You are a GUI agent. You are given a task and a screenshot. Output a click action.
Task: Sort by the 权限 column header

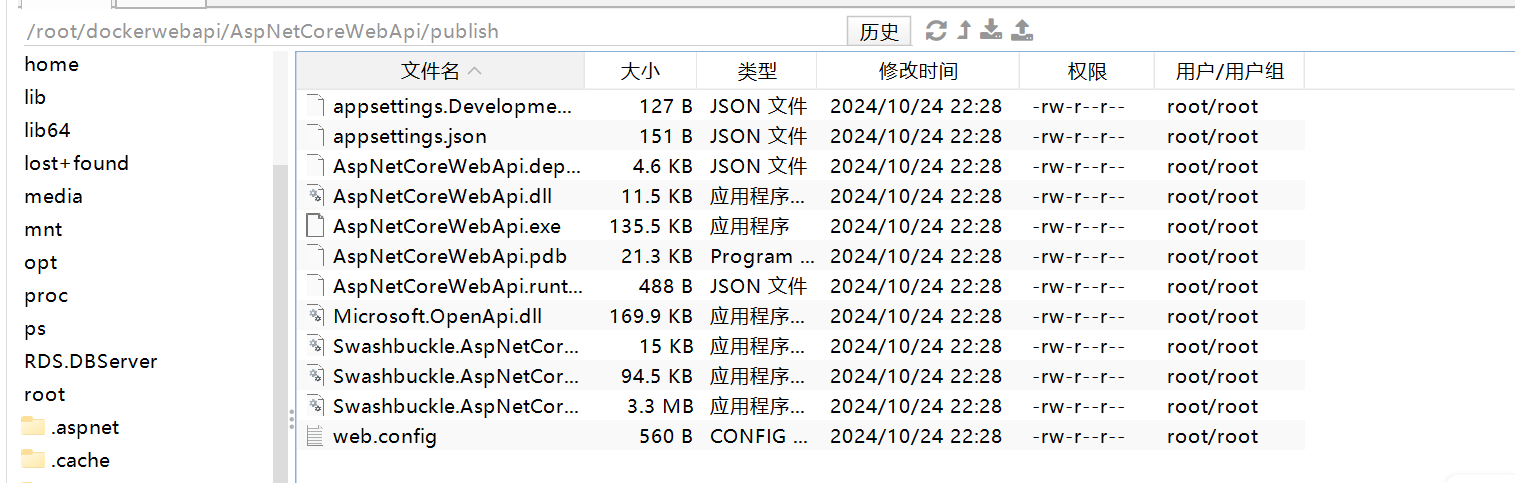(x=1087, y=71)
